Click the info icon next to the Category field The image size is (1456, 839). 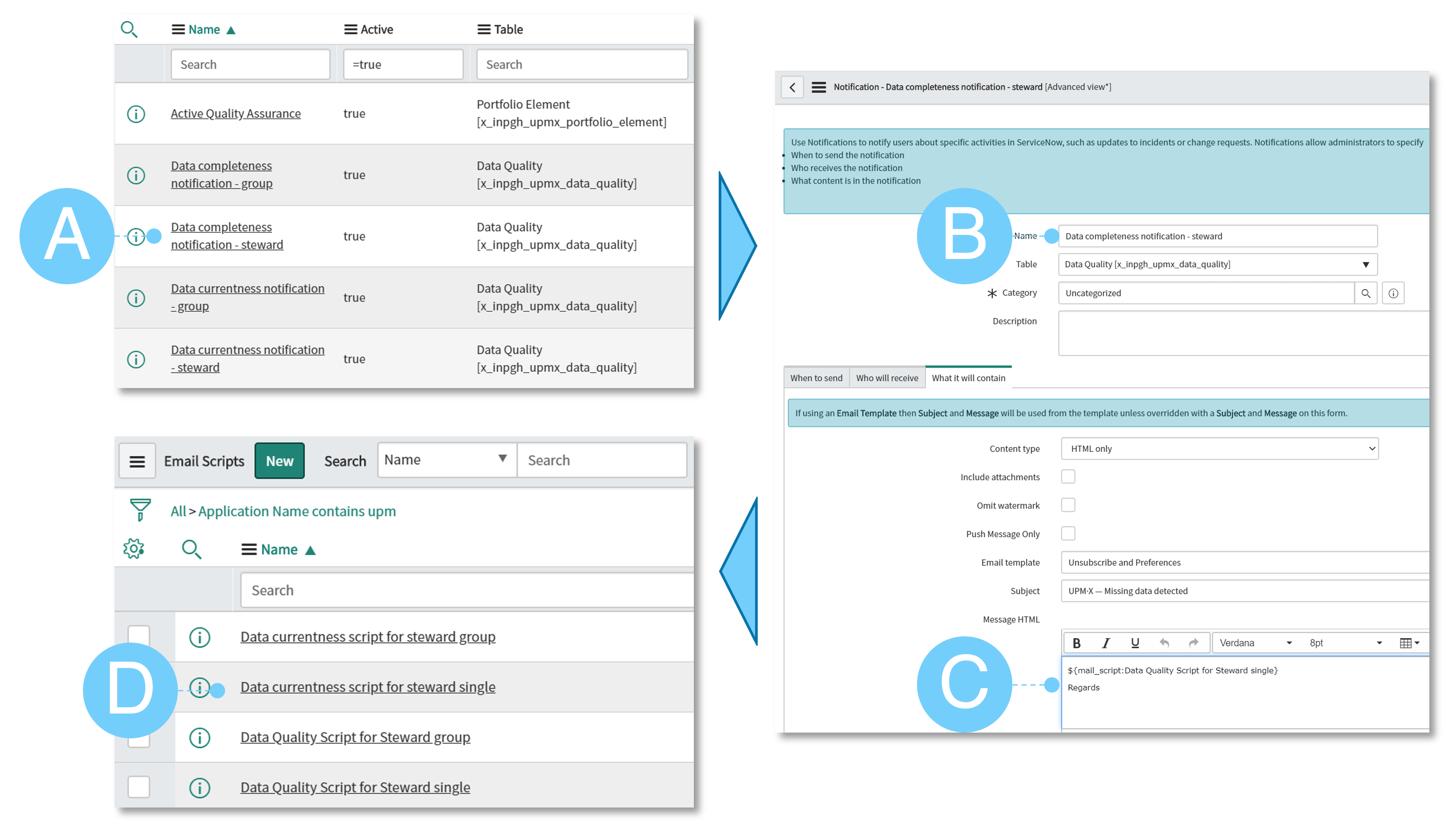pos(1393,293)
